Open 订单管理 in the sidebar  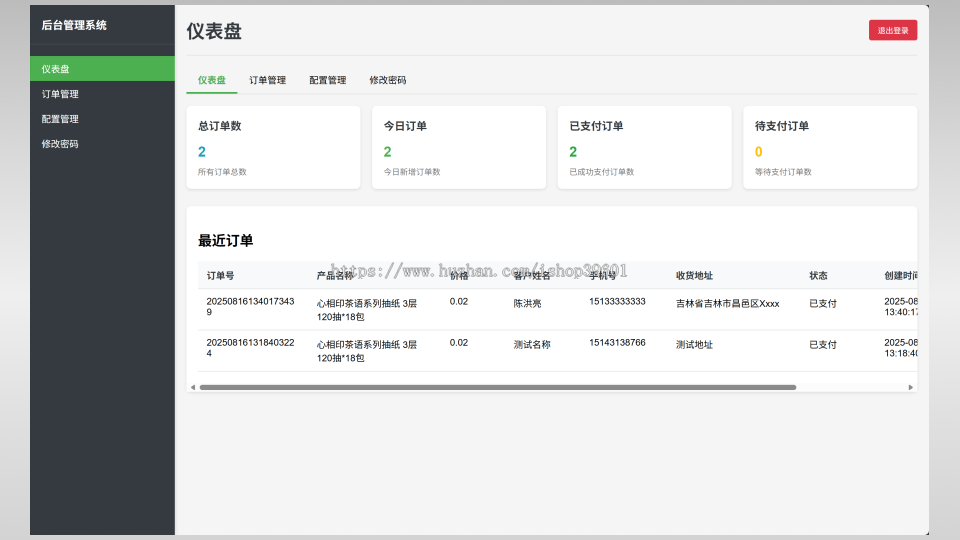(102, 94)
